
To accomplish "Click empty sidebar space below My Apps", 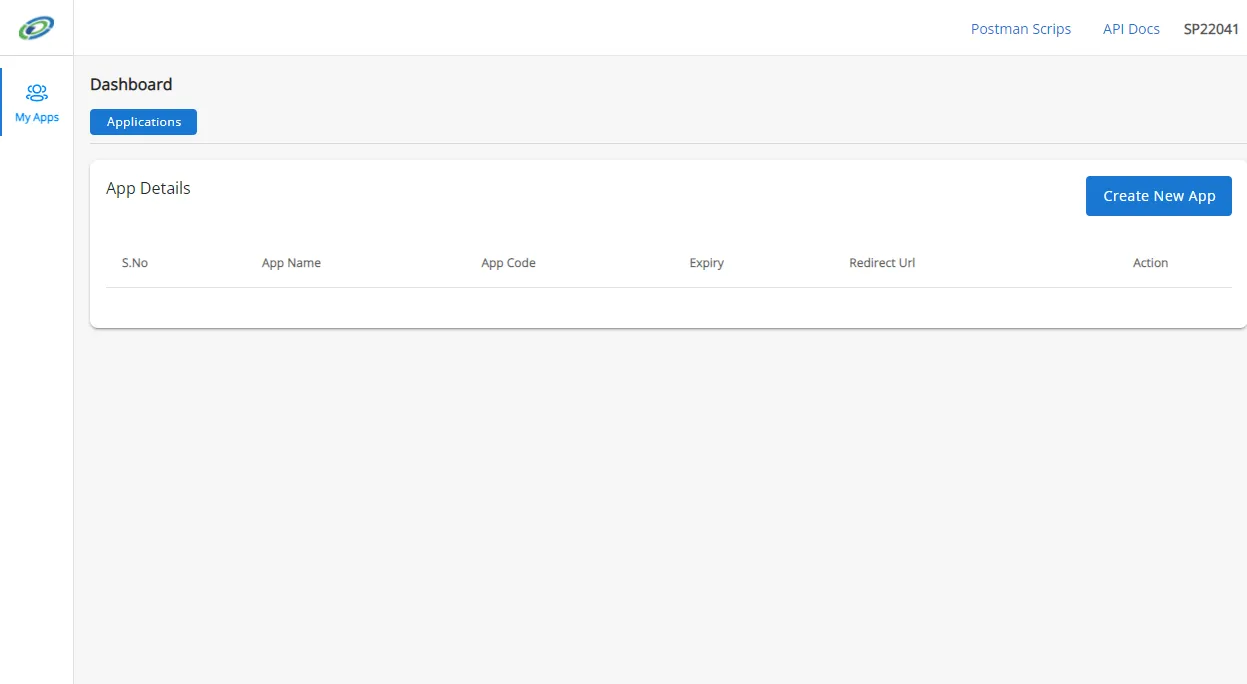I will point(37,400).
